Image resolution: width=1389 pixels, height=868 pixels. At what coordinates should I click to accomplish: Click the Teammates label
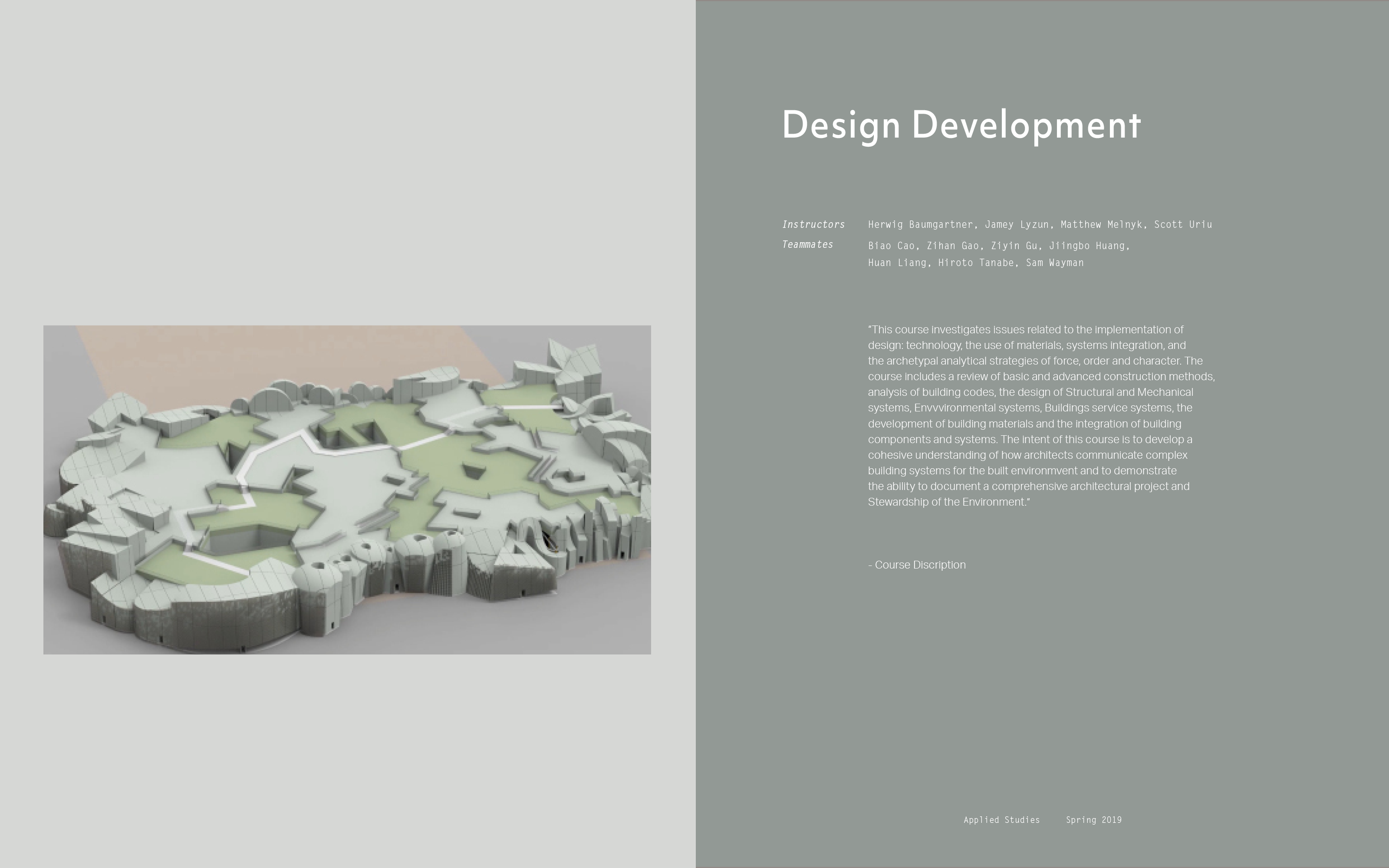(807, 244)
